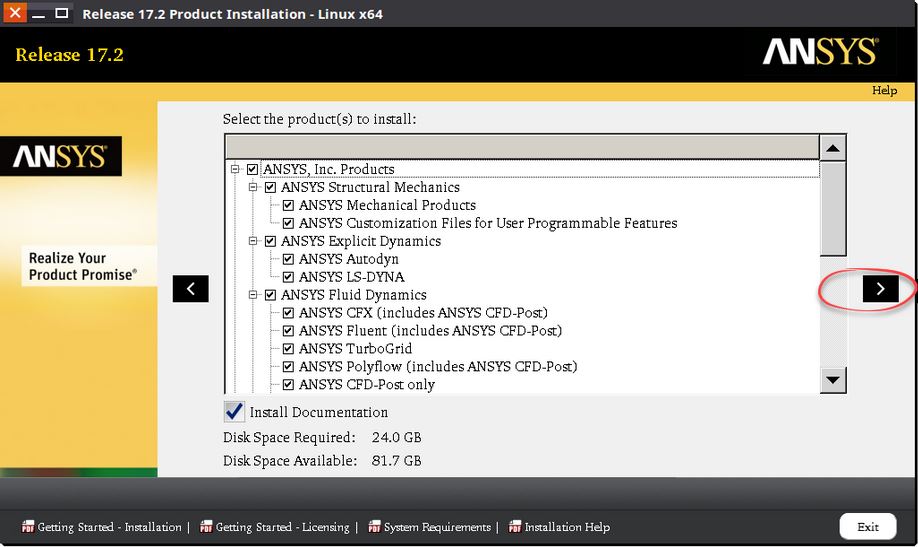Select ANSYS Explicit Dynamics row text
This screenshot has height=547, width=918.
pos(361,241)
